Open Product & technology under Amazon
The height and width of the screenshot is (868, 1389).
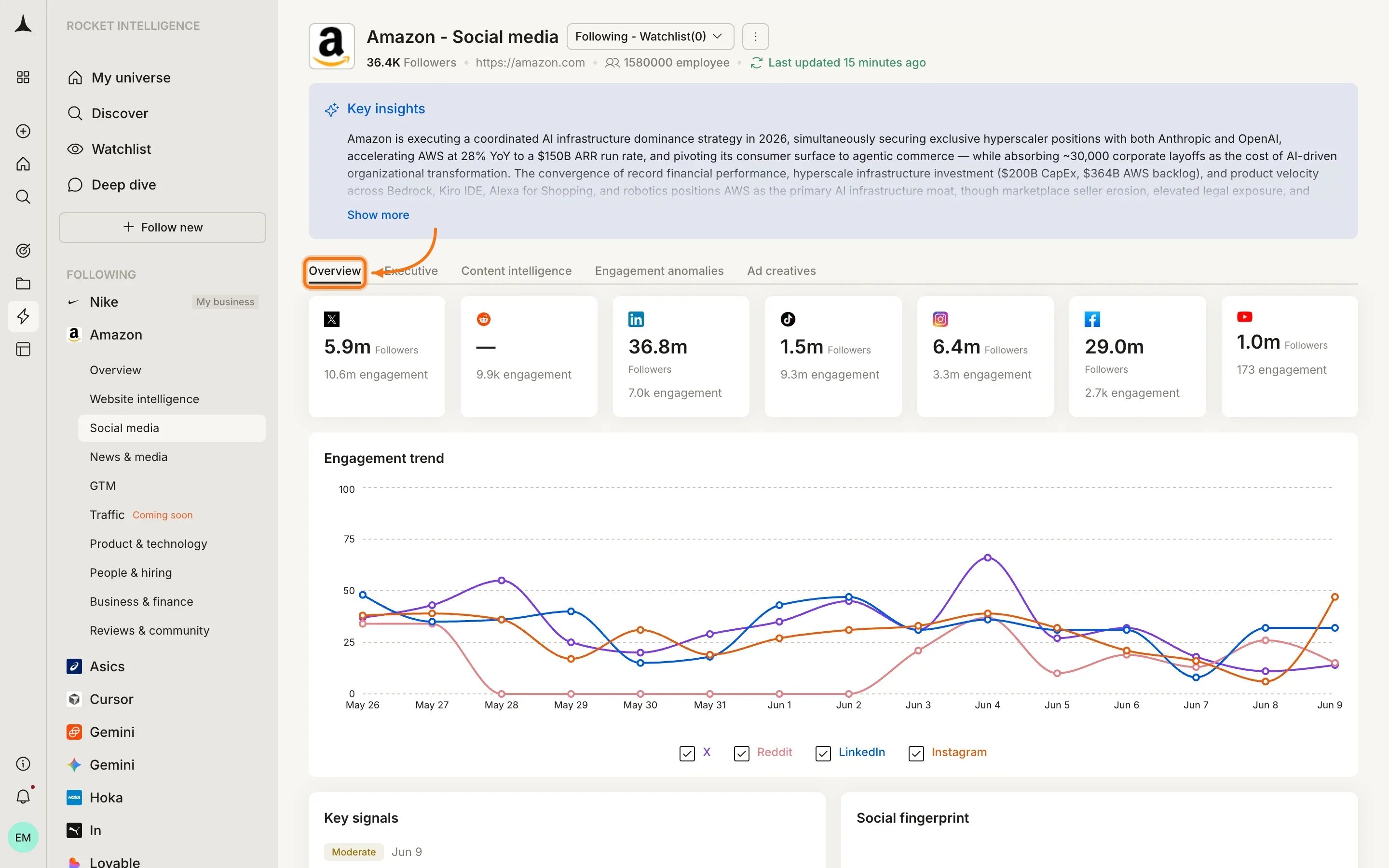point(148,543)
